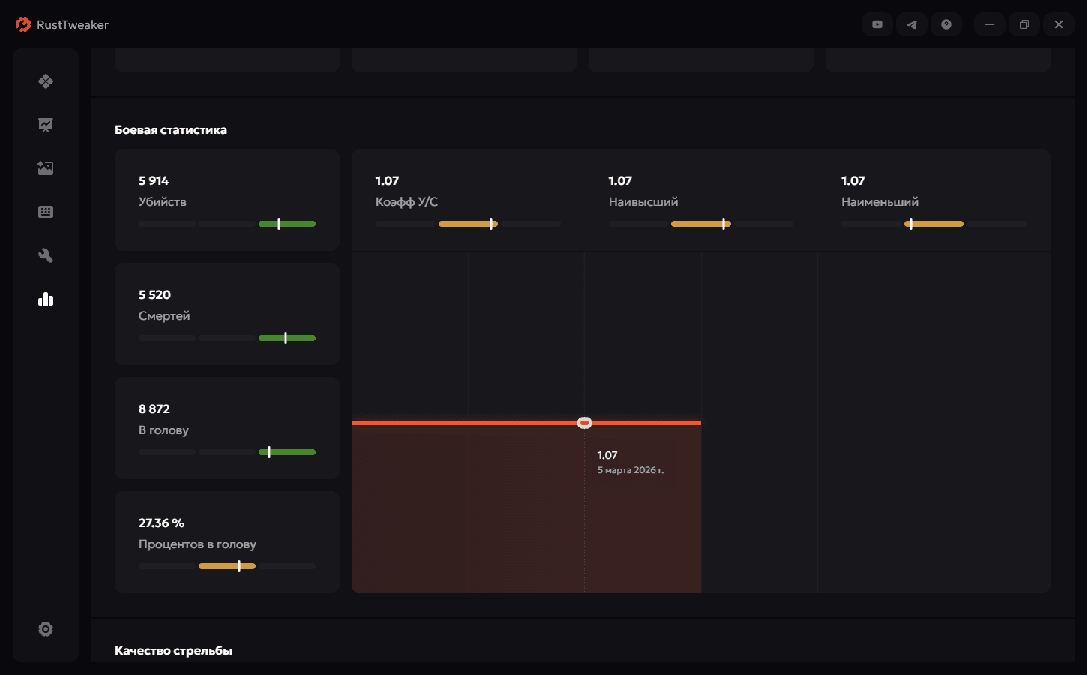Click the green bar under Смертей

tap(287, 338)
